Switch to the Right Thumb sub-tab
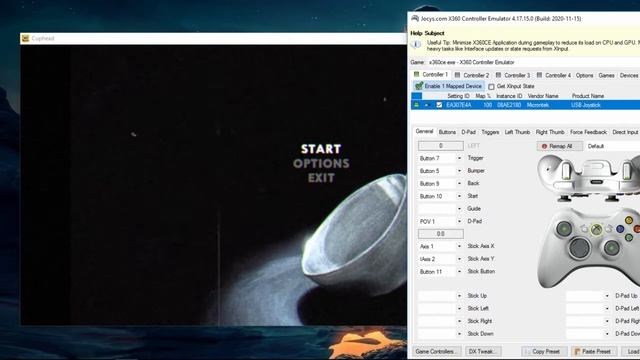This screenshot has height=360, width=640. pos(550,132)
